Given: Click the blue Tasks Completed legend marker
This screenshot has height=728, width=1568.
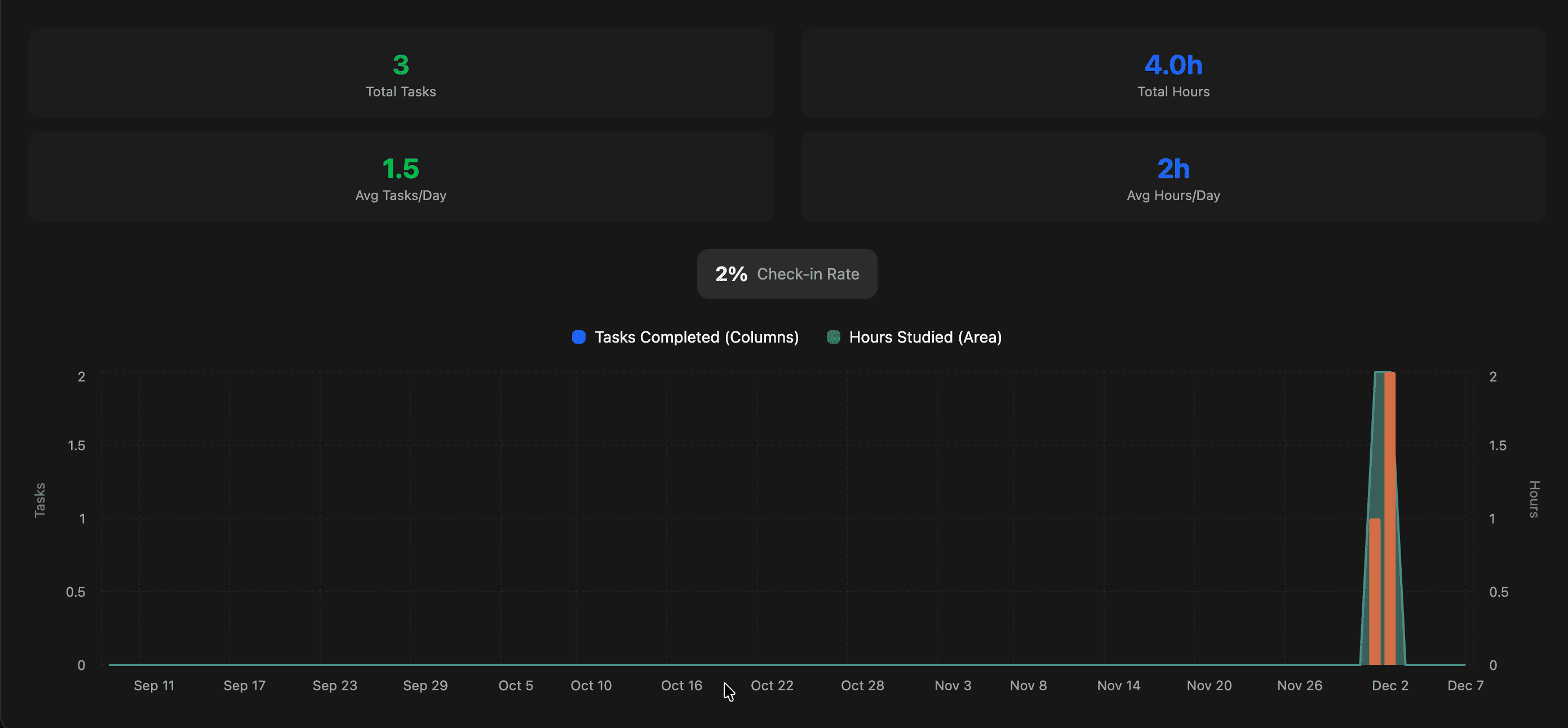Looking at the screenshot, I should click(x=578, y=336).
